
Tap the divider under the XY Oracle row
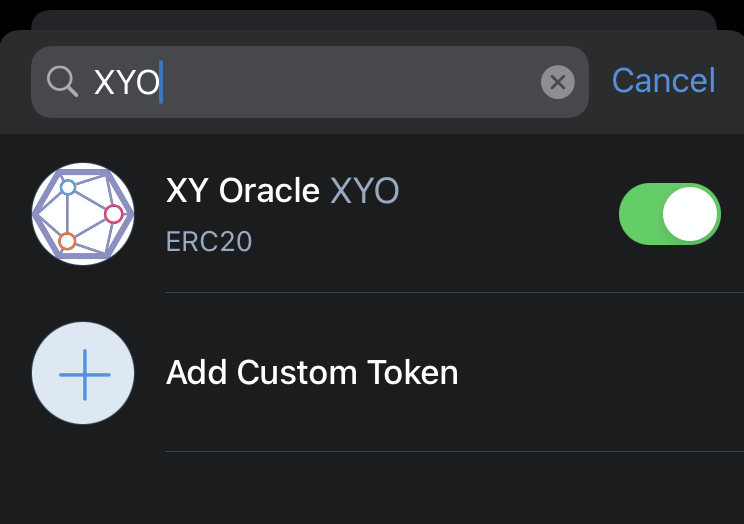coord(454,293)
